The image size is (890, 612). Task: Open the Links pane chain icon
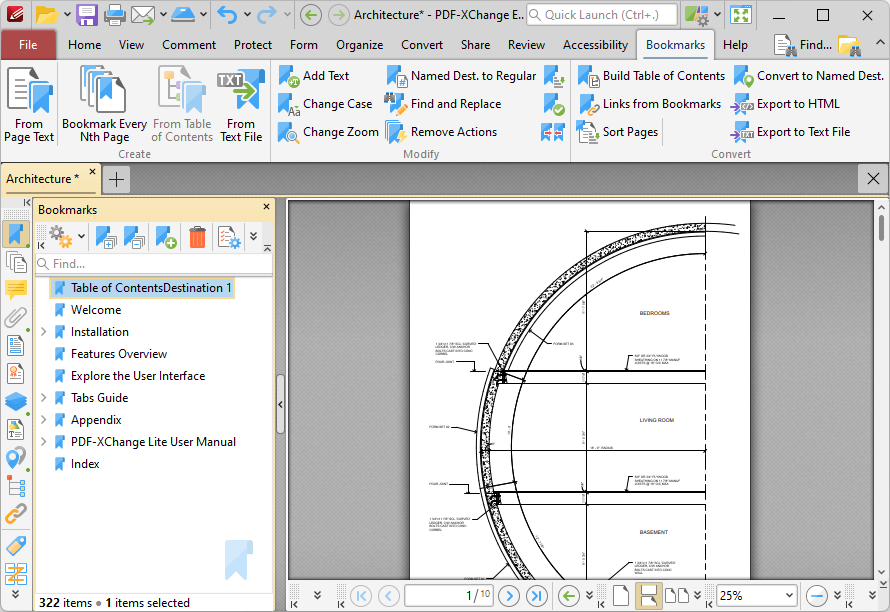(15, 513)
